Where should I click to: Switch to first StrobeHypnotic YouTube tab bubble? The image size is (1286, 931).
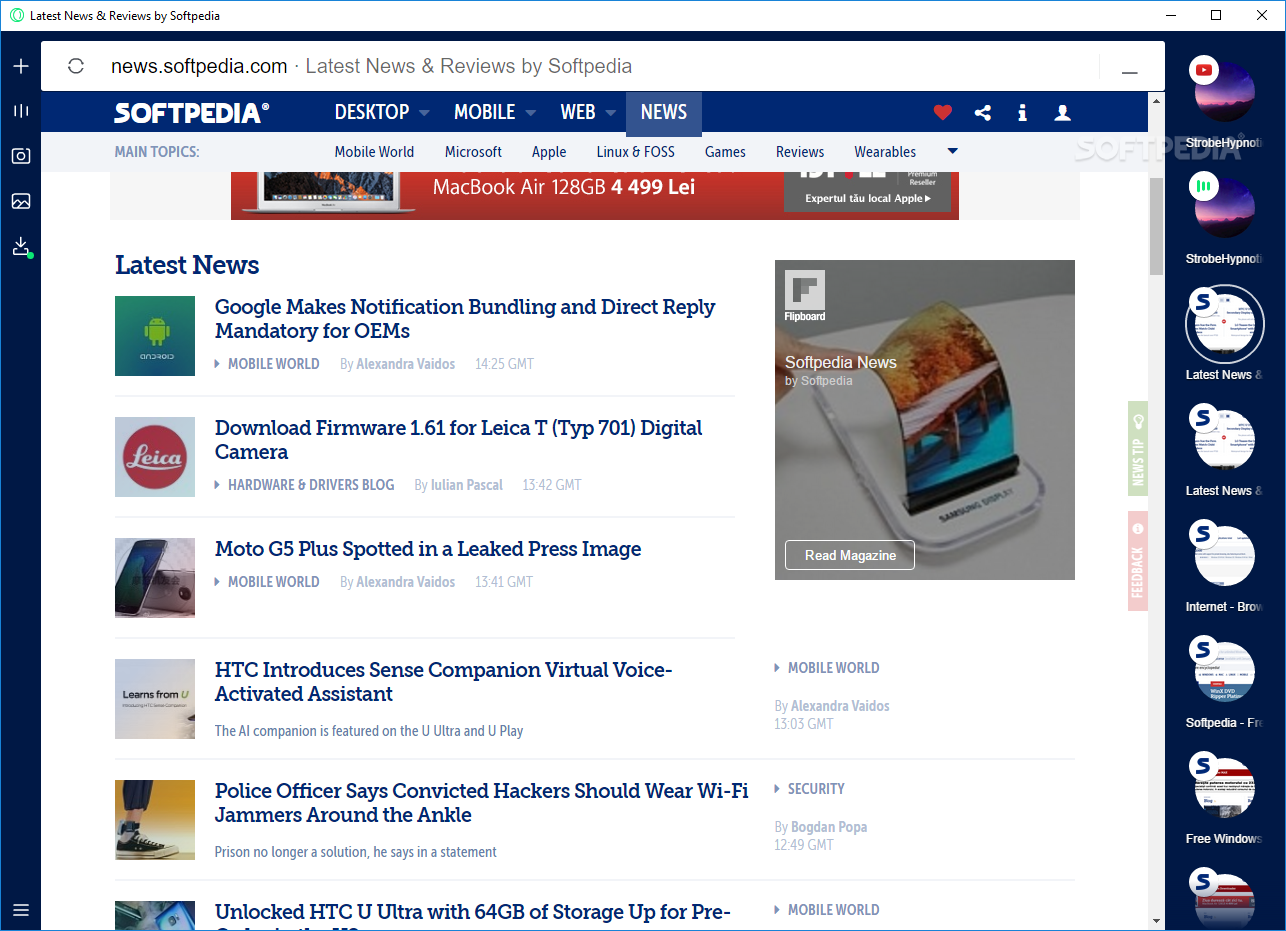[1224, 92]
